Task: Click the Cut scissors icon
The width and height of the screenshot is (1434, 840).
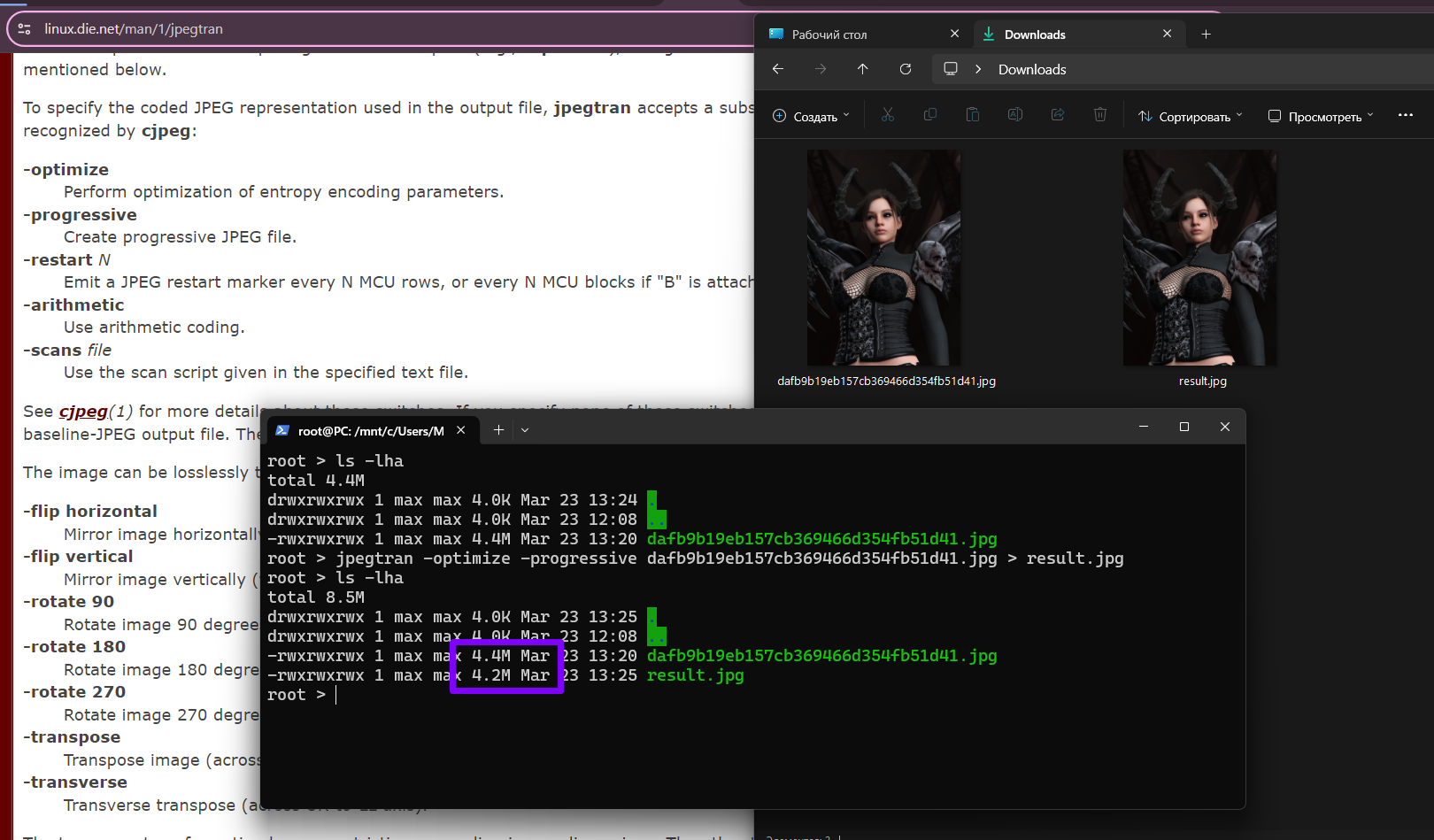Action: (888, 115)
